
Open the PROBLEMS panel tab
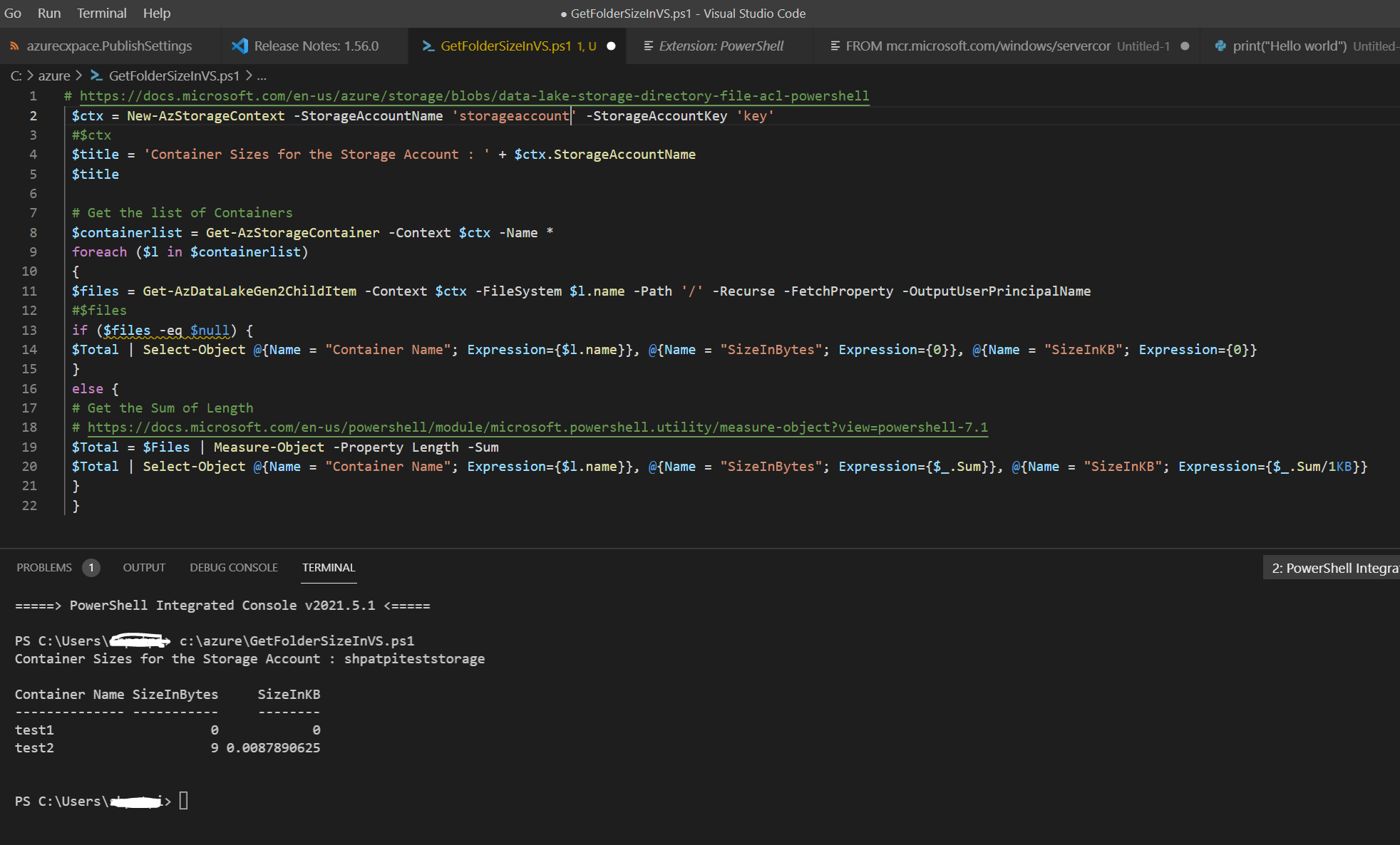(44, 567)
